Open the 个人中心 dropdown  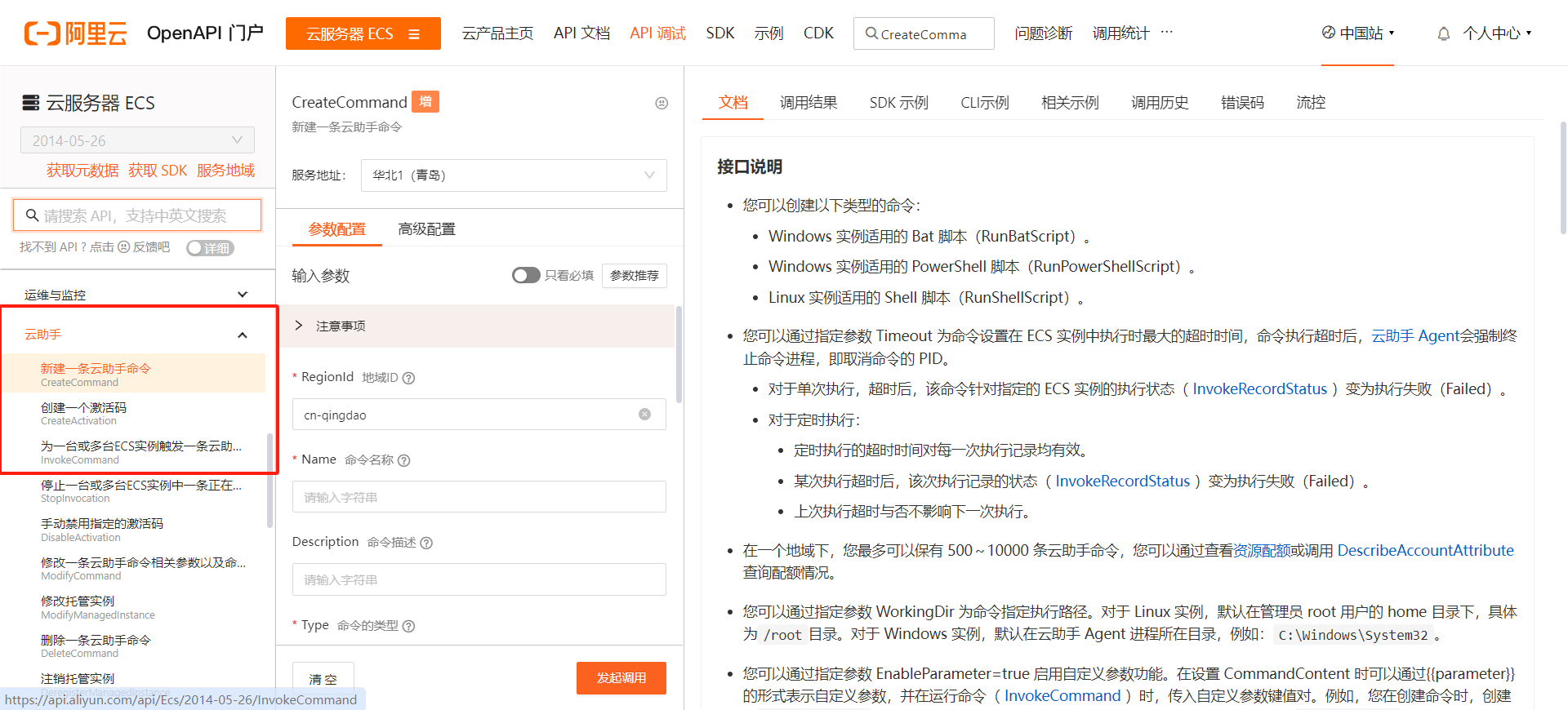tap(1496, 33)
